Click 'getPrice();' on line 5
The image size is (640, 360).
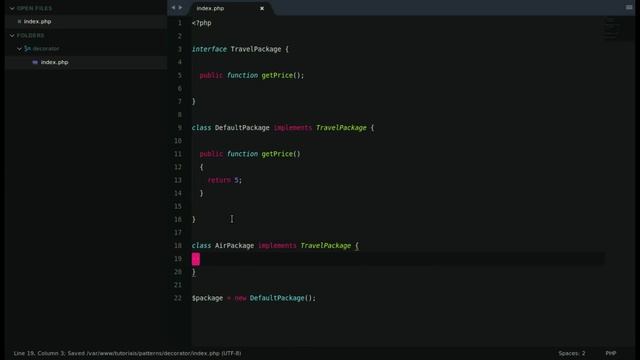coord(282,75)
